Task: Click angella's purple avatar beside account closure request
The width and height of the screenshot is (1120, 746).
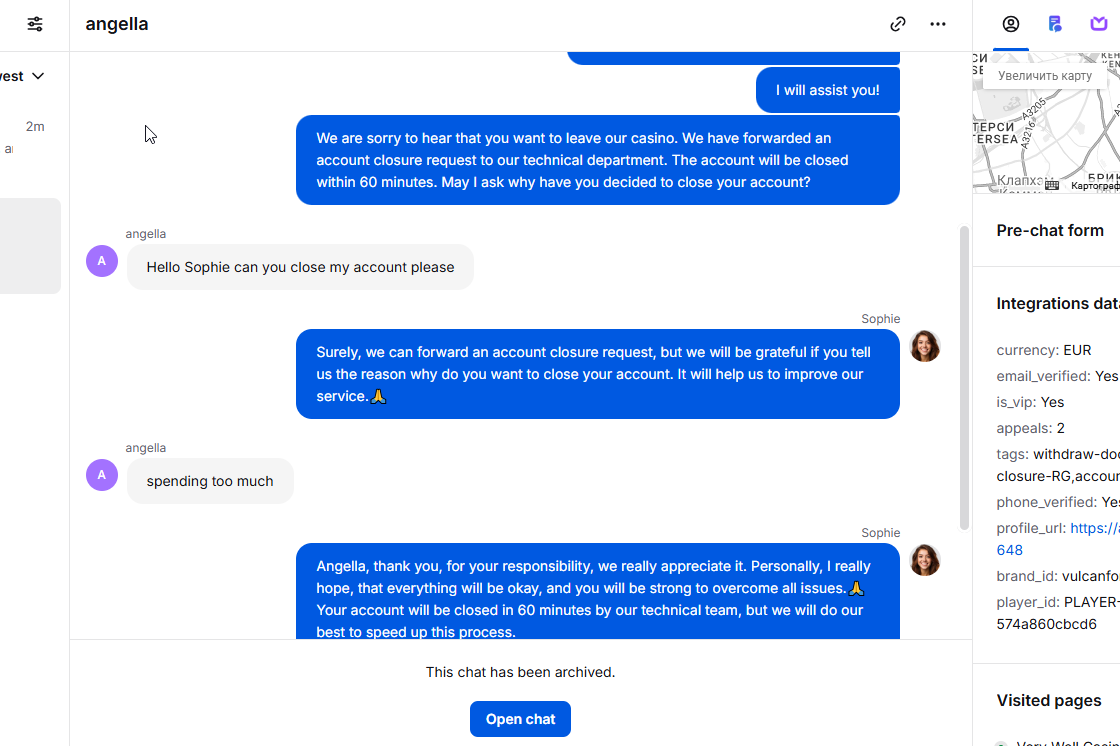Action: [102, 261]
